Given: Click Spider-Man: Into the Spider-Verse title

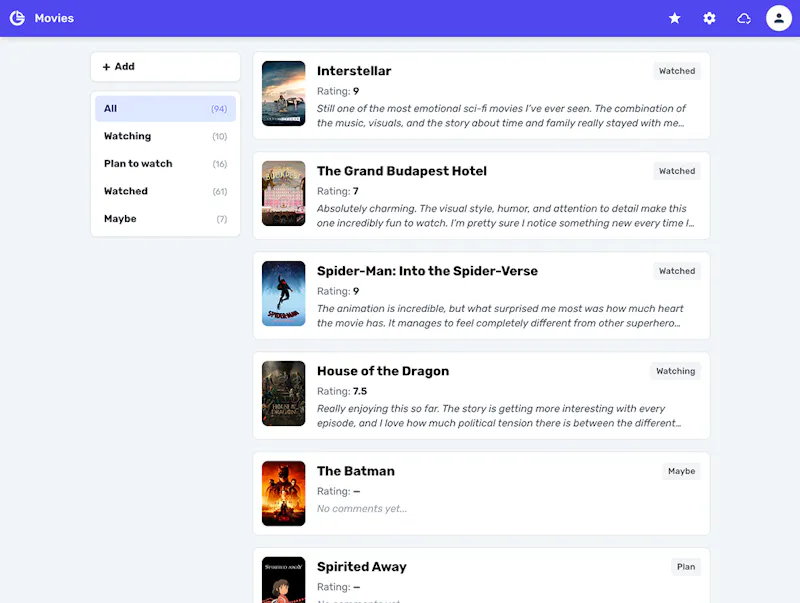Looking at the screenshot, I should (427, 271).
